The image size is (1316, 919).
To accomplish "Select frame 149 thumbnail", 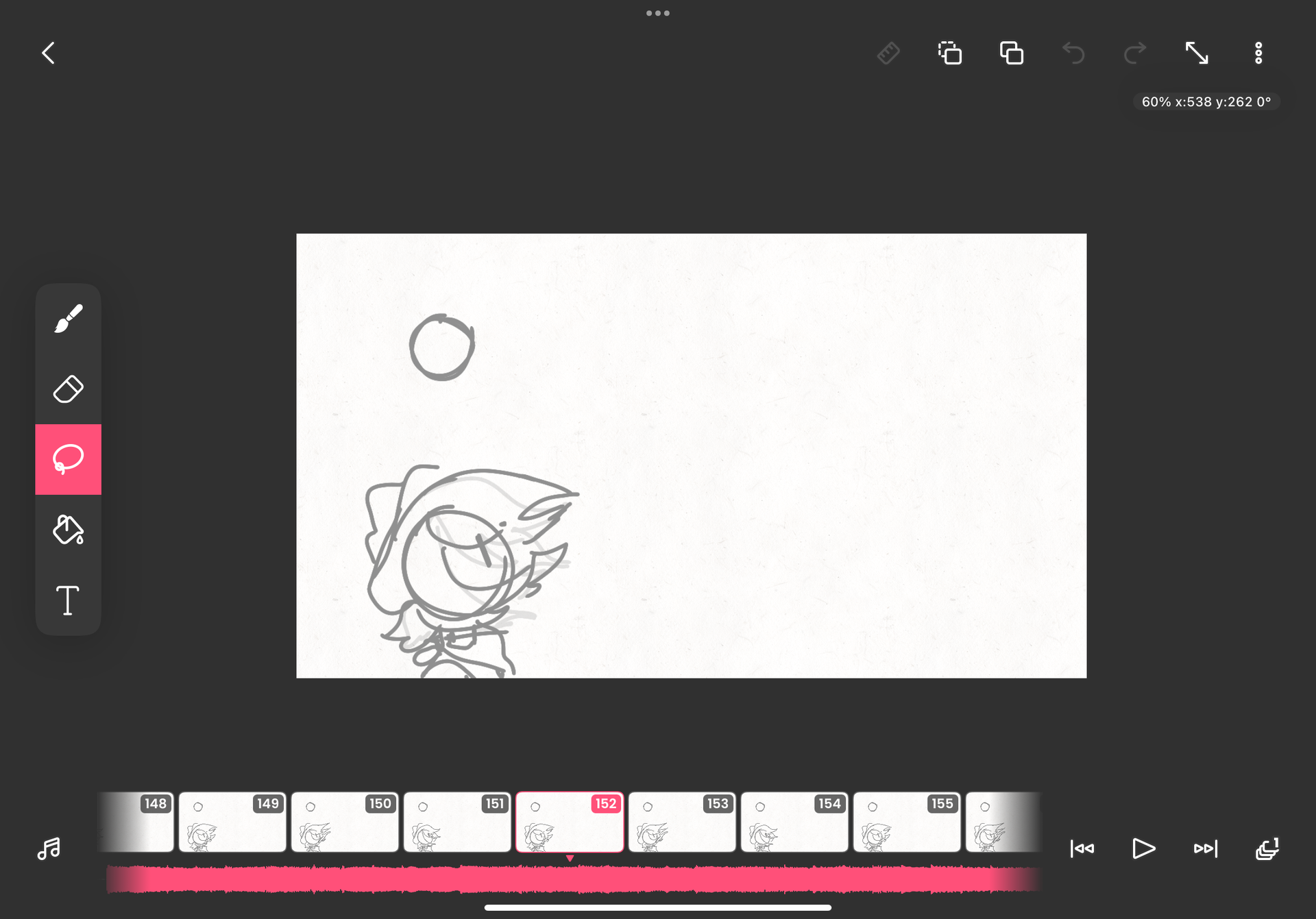I will tap(232, 822).
